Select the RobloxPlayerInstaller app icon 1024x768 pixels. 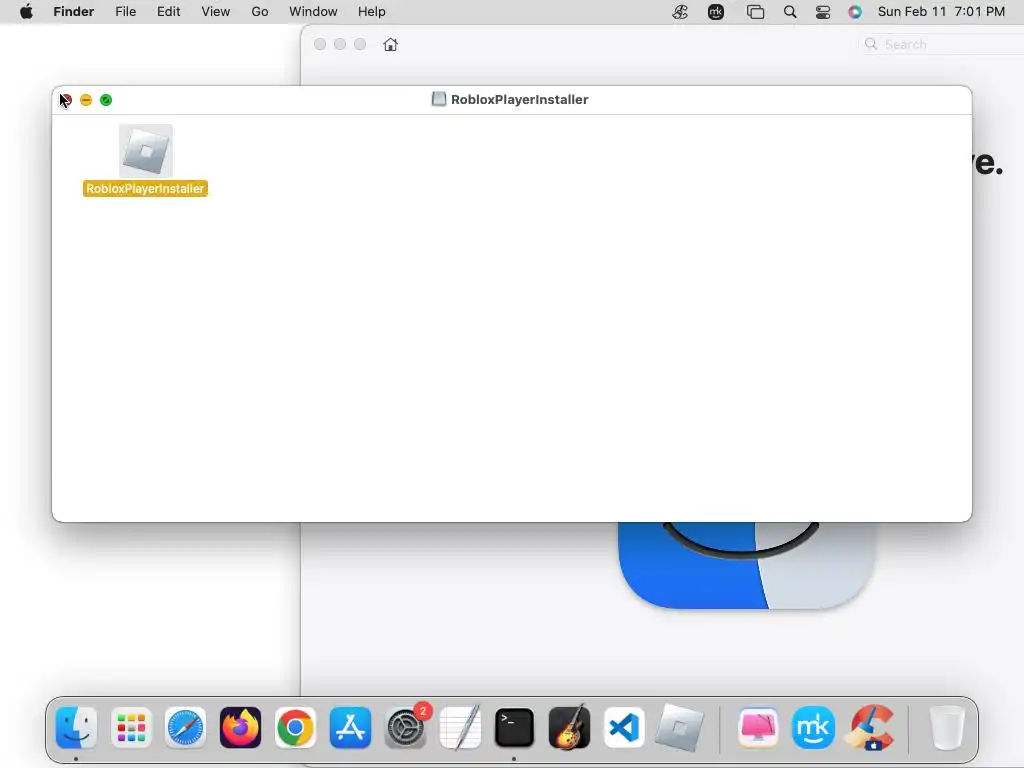coord(146,151)
